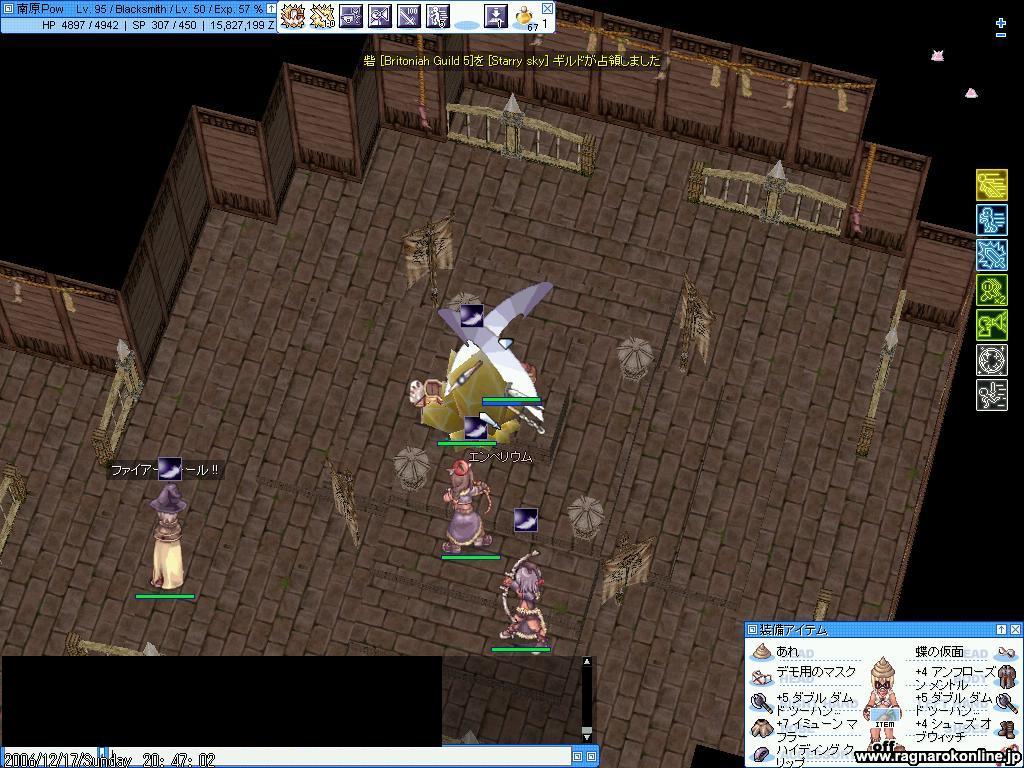Collapse the 装備アイテム equipment window

pyautogui.click(x=1001, y=630)
